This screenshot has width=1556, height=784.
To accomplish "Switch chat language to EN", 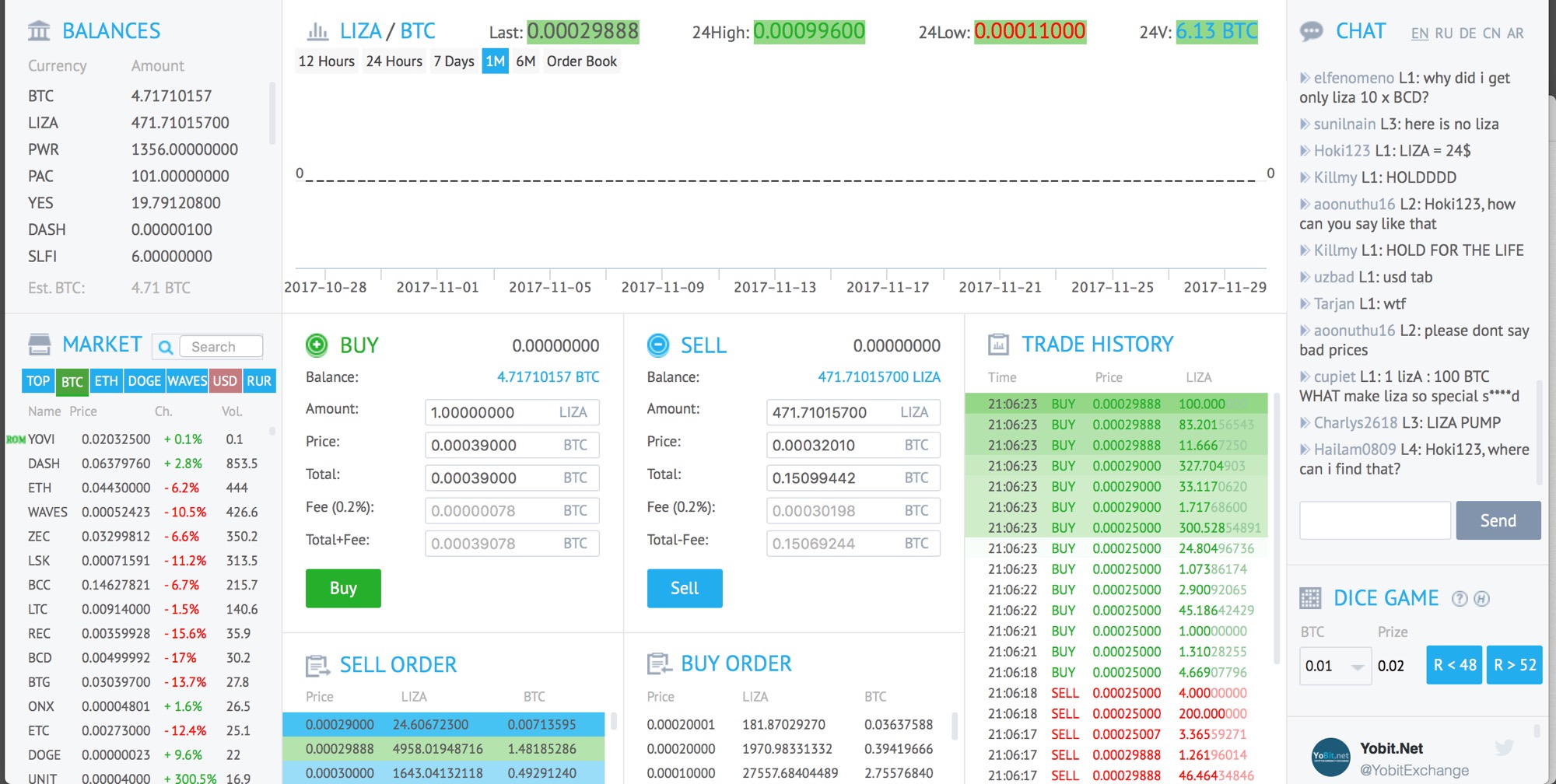I will coord(1420,33).
